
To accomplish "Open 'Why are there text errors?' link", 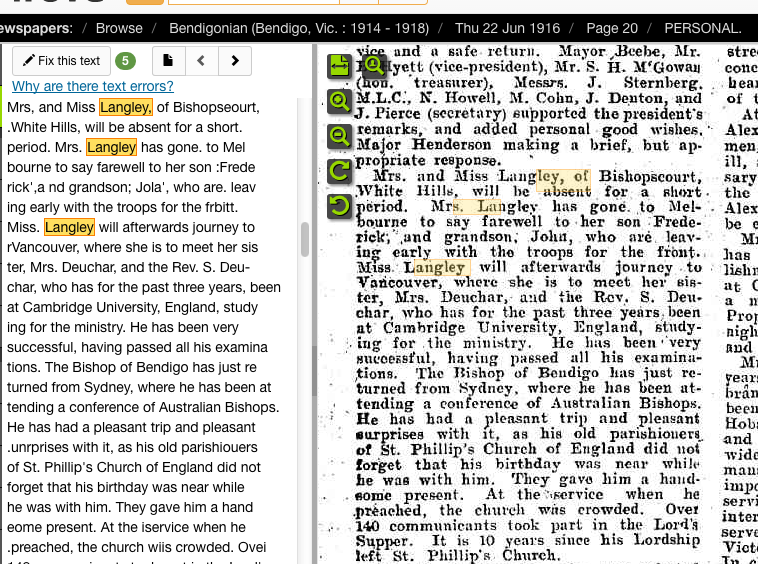I will 92,86.
